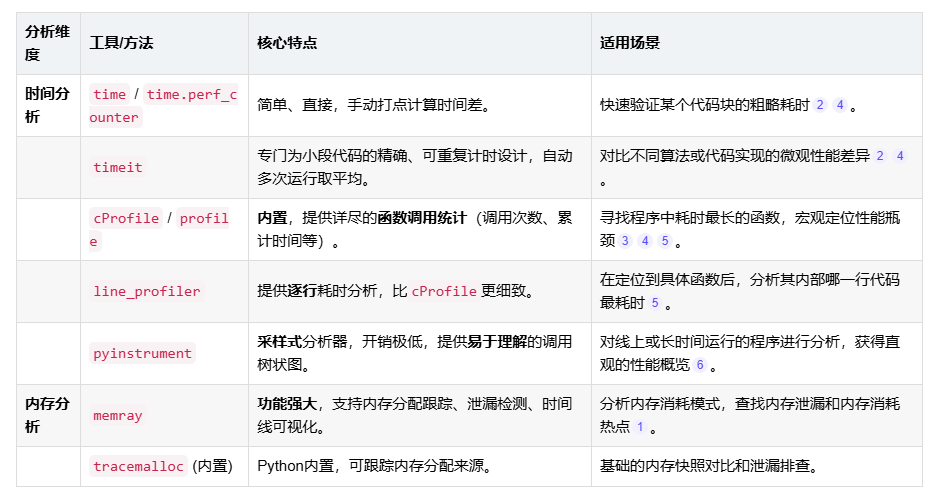Click the 'timeit' code chip
929x495 pixels.
(x=118, y=167)
